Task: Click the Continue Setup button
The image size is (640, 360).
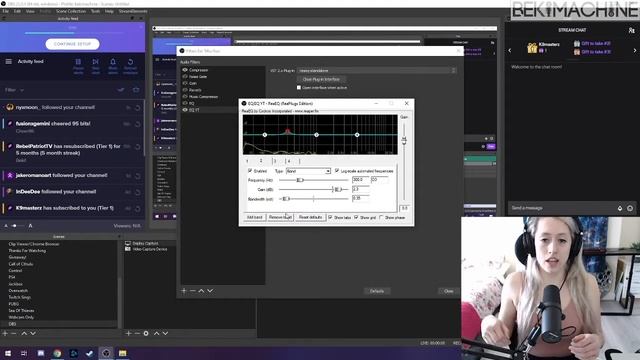Action: click(x=72, y=44)
